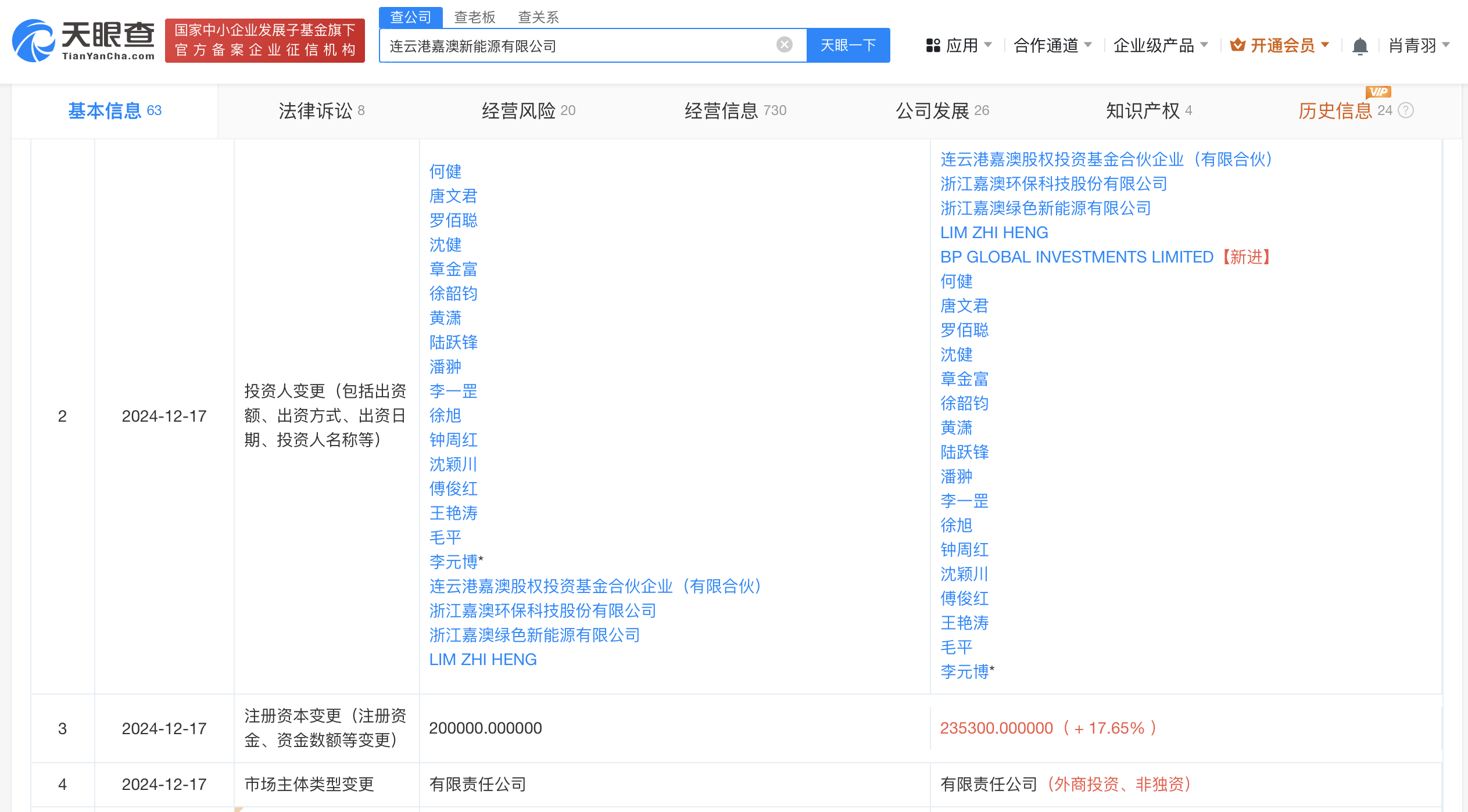The width and height of the screenshot is (1468, 812).
Task: Open LIM ZHI HENG in after-change column
Action: pos(994,232)
